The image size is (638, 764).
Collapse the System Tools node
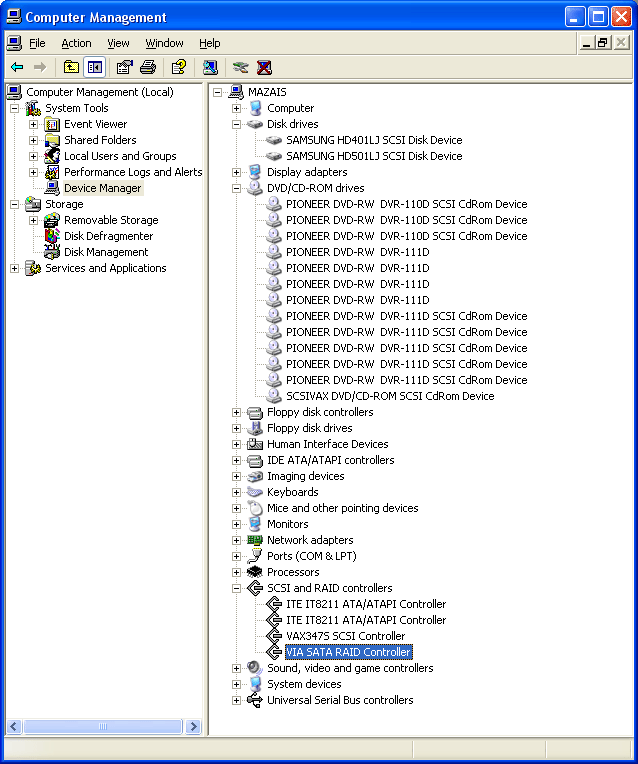coord(15,108)
